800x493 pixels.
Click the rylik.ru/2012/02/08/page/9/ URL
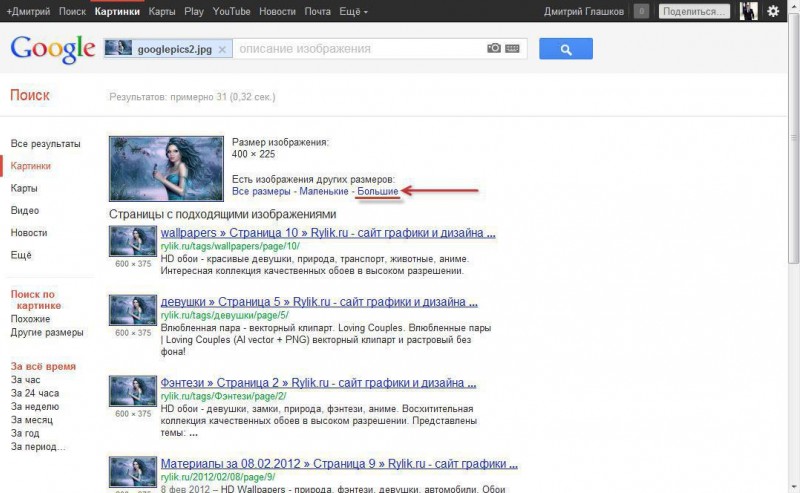tap(218, 477)
